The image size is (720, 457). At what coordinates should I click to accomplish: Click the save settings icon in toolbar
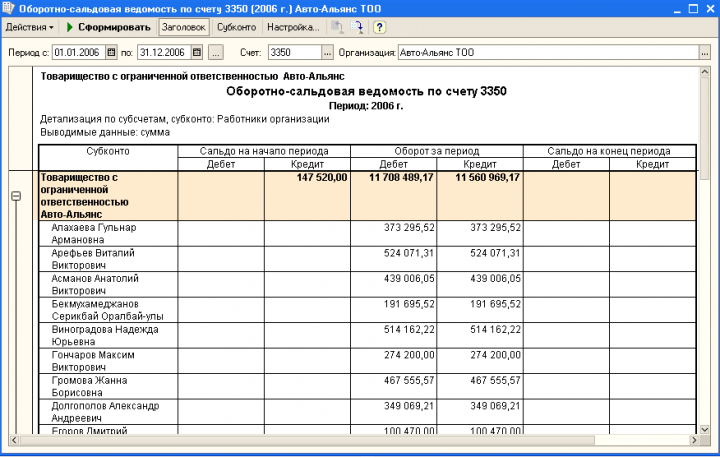pos(357,27)
